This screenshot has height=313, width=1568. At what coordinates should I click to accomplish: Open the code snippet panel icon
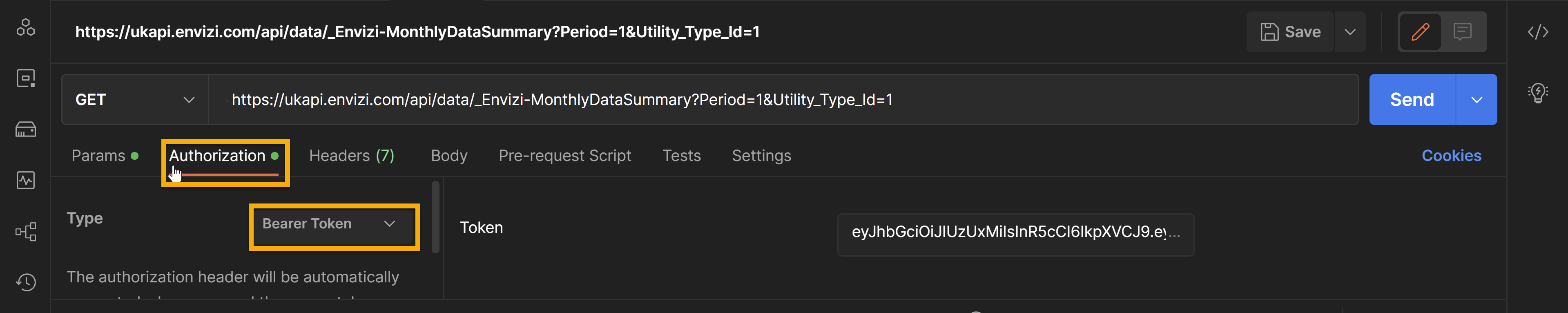click(1537, 31)
